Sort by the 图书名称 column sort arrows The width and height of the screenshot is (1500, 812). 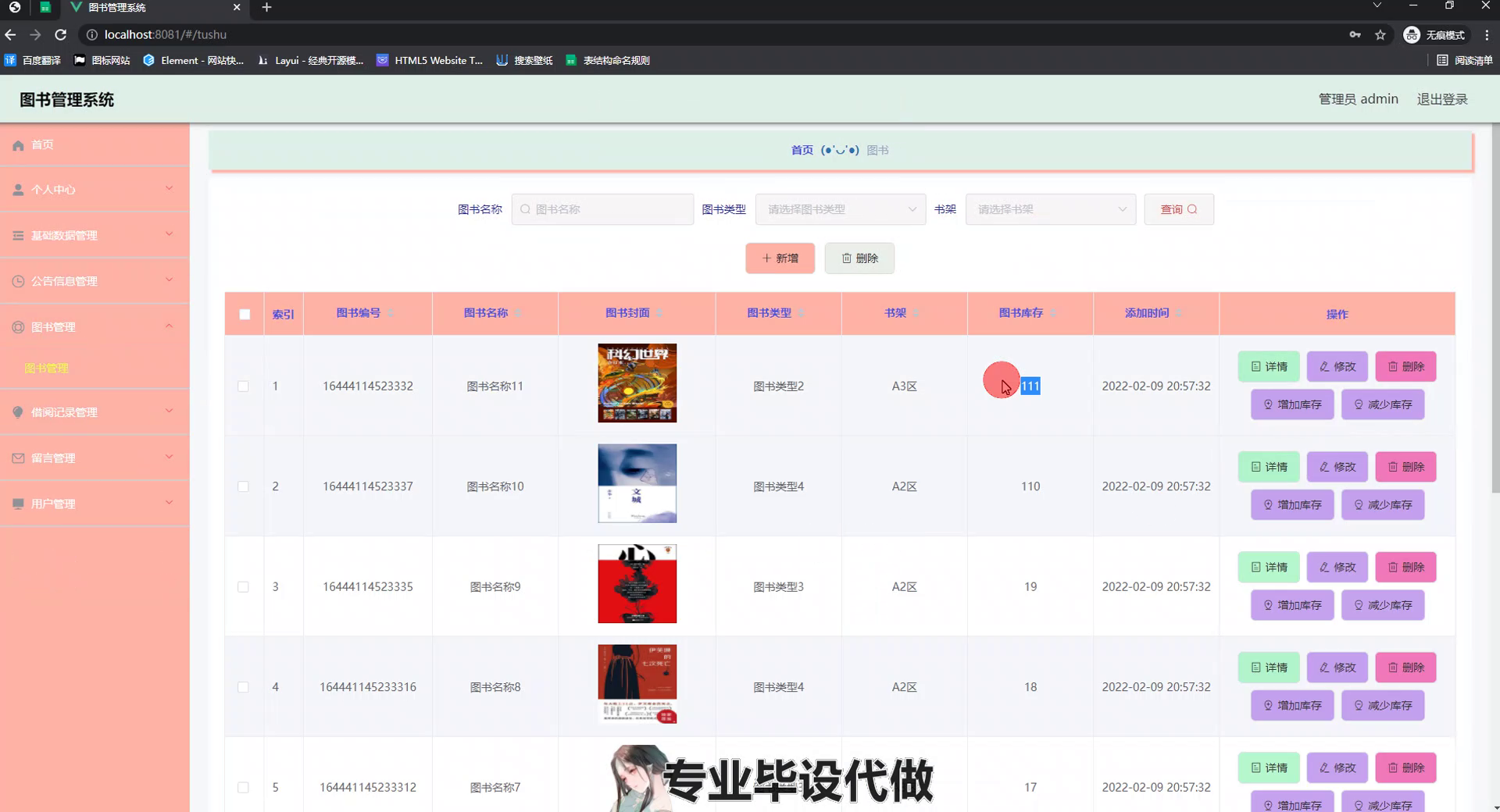(x=518, y=313)
